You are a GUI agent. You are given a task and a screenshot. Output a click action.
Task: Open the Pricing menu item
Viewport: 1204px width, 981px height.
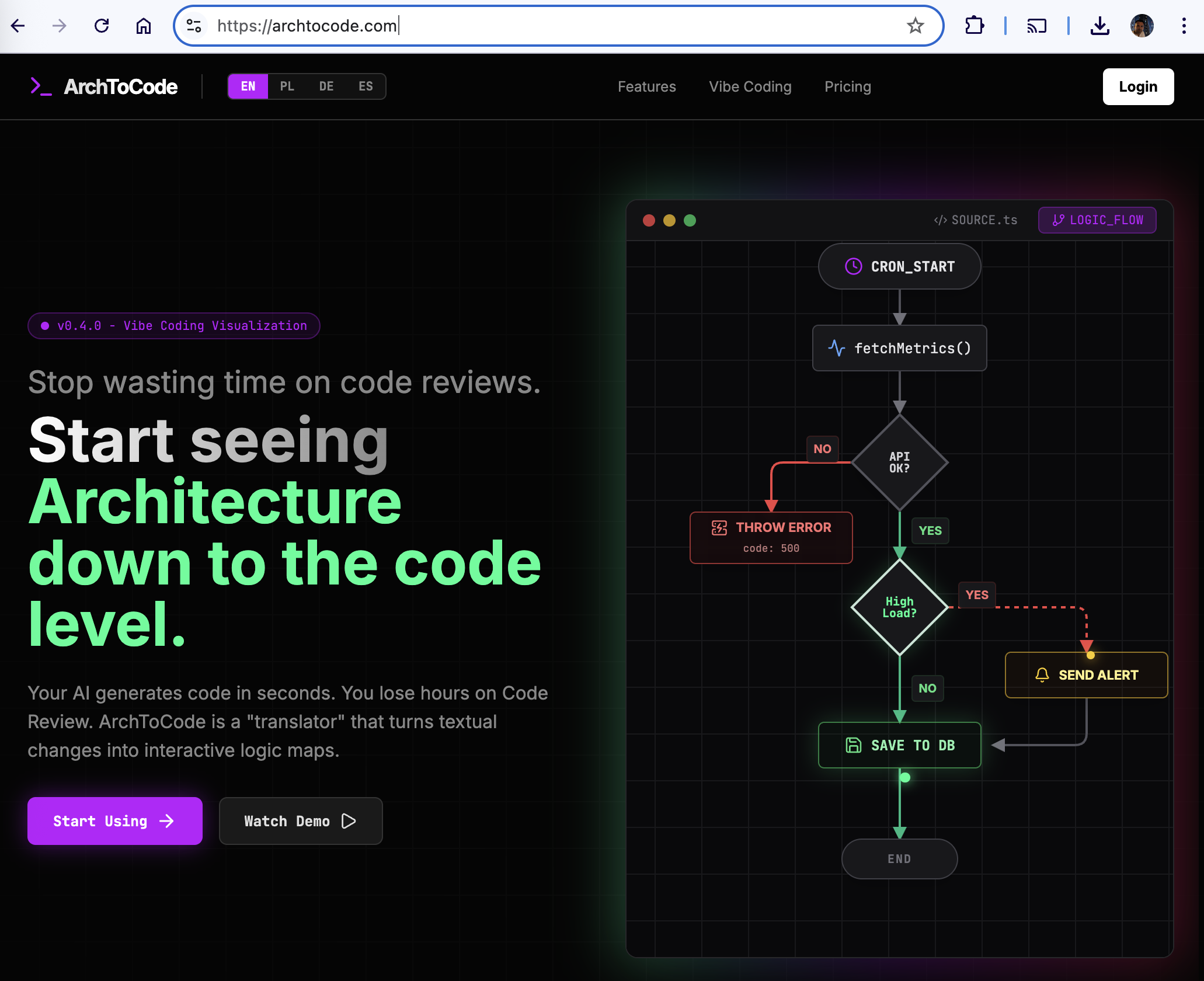847,86
